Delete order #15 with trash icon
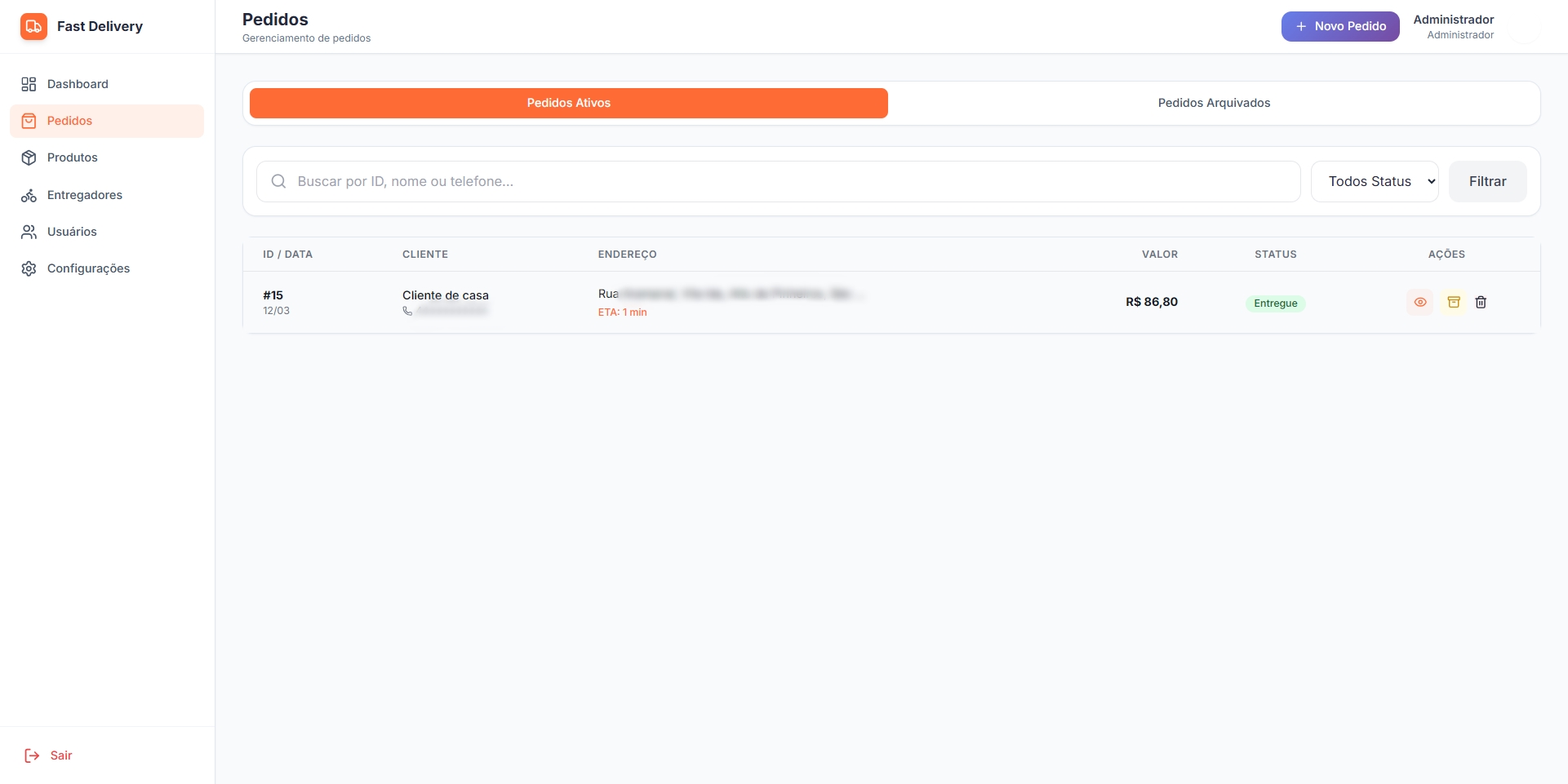The height and width of the screenshot is (784, 1568). point(1481,302)
